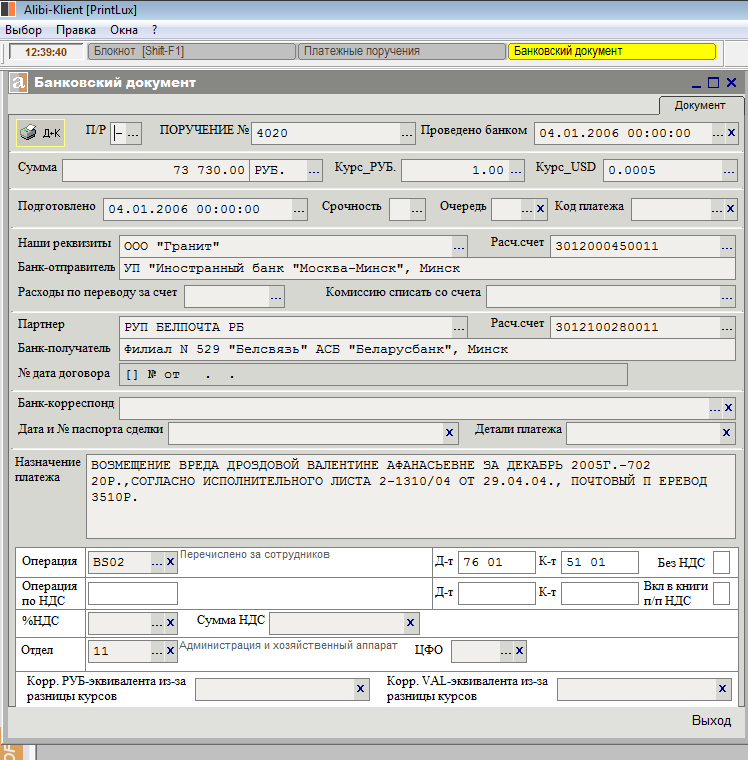
Task: Open the Выбор menu
Action: tap(23, 30)
